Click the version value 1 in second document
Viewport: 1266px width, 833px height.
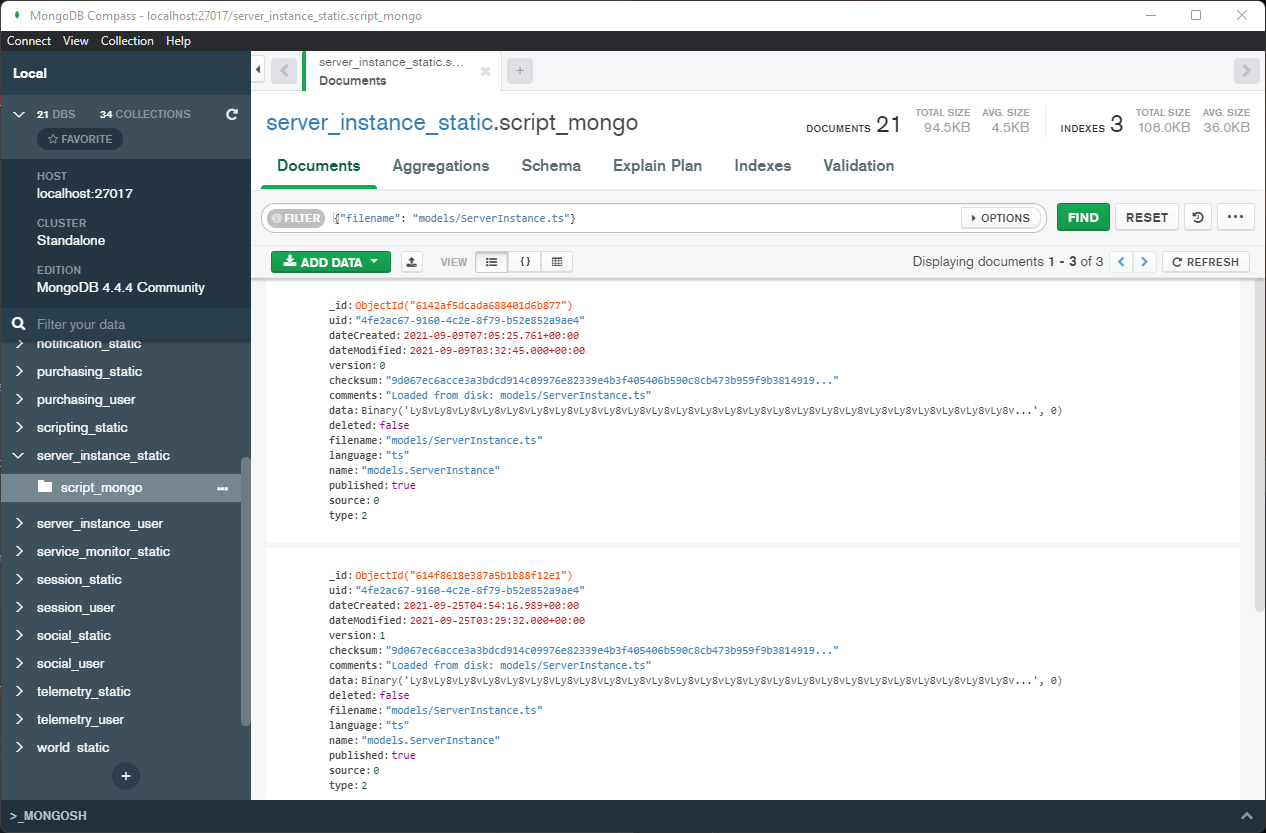tap(382, 635)
